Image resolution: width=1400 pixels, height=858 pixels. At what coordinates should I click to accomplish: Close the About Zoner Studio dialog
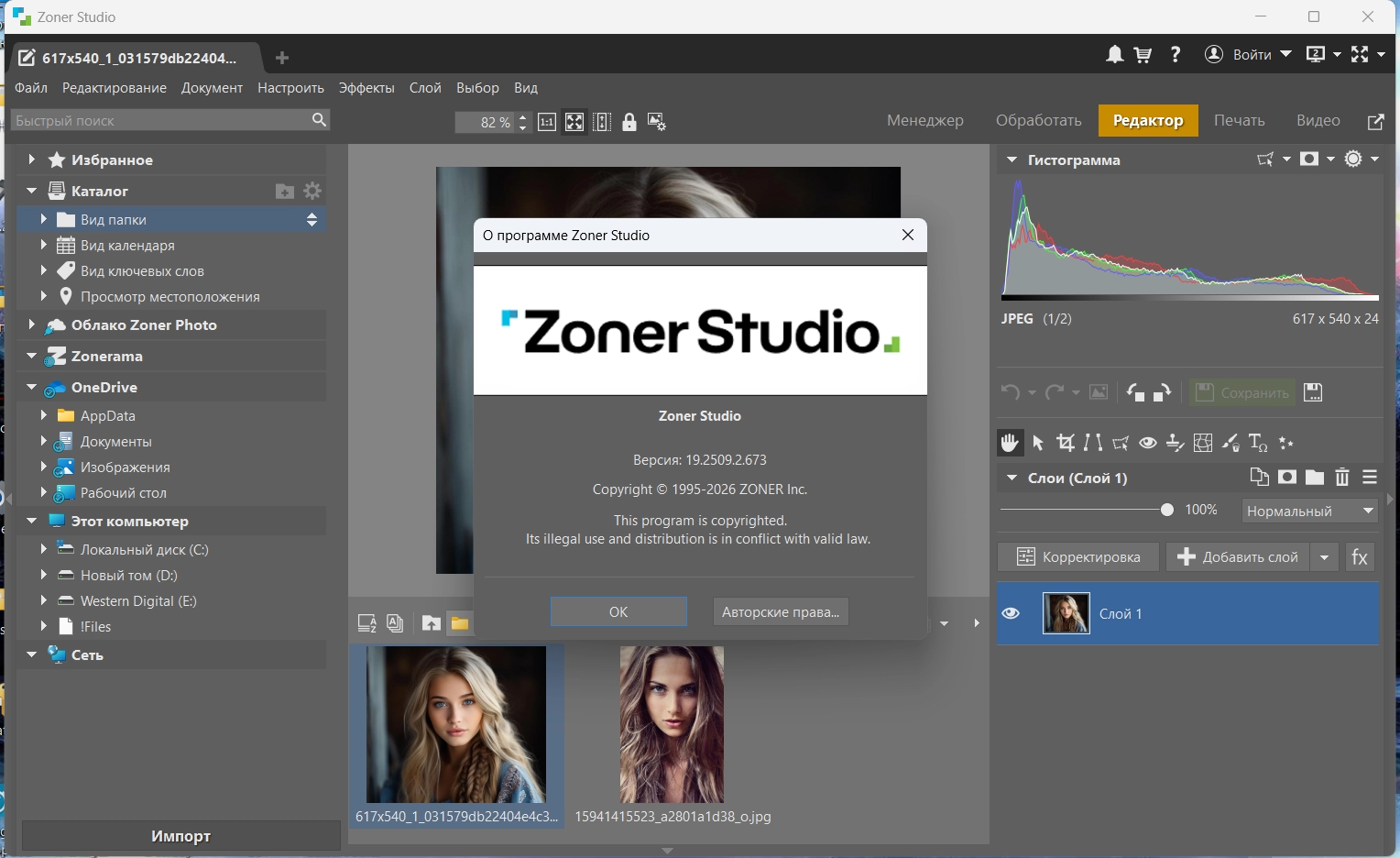(908, 235)
